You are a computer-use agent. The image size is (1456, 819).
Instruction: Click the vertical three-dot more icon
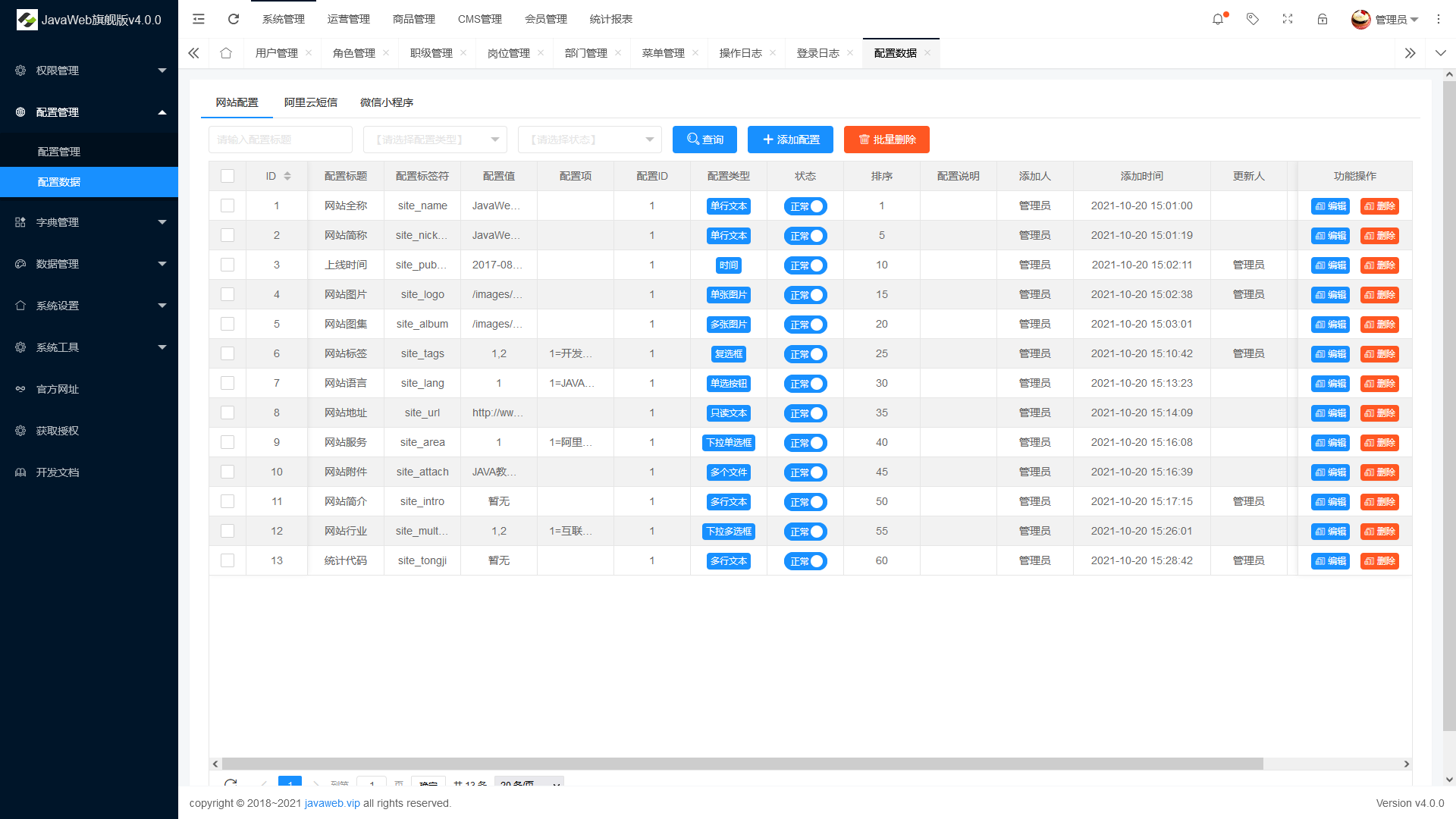click(1439, 19)
